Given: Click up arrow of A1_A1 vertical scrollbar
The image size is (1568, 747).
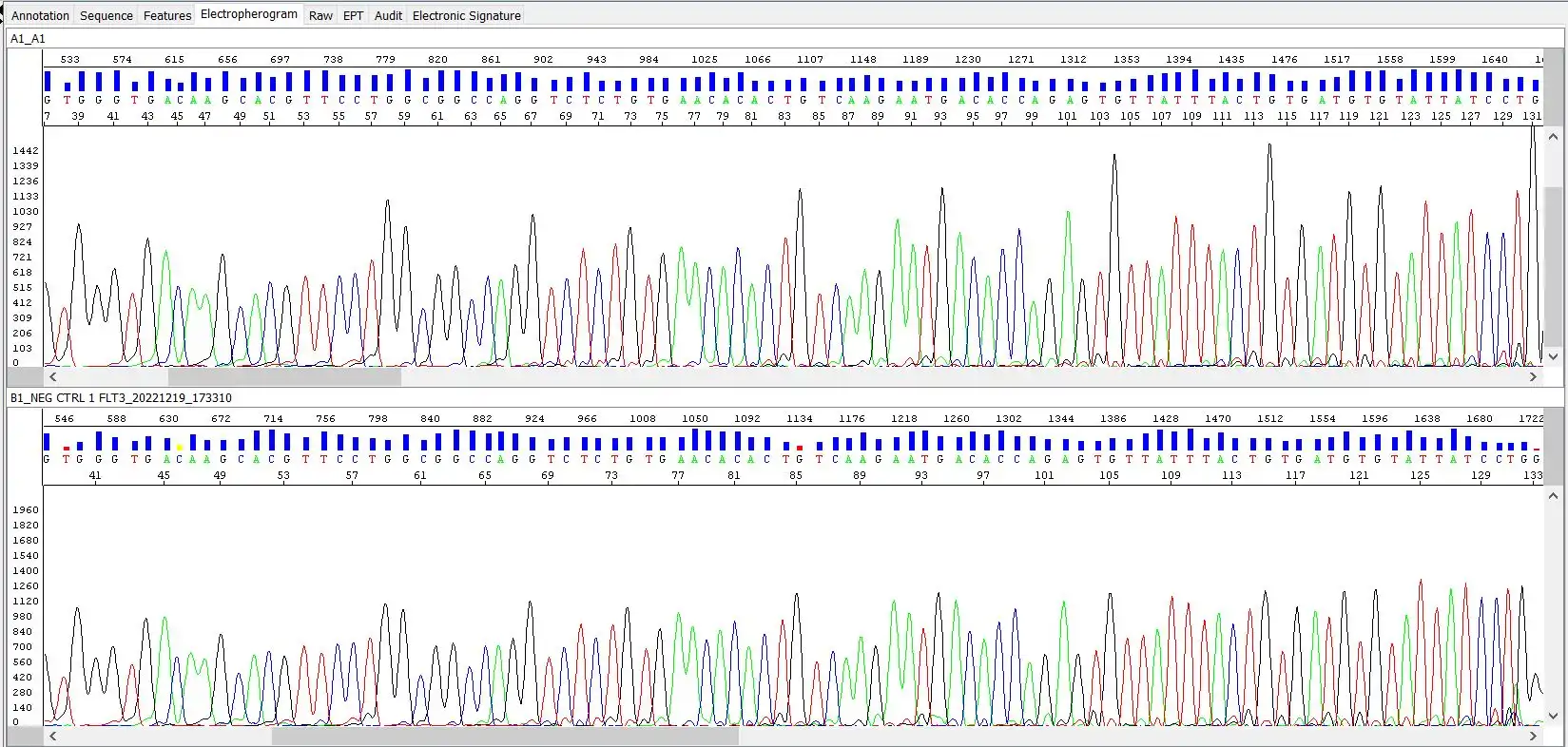Looking at the screenshot, I should (1554, 137).
